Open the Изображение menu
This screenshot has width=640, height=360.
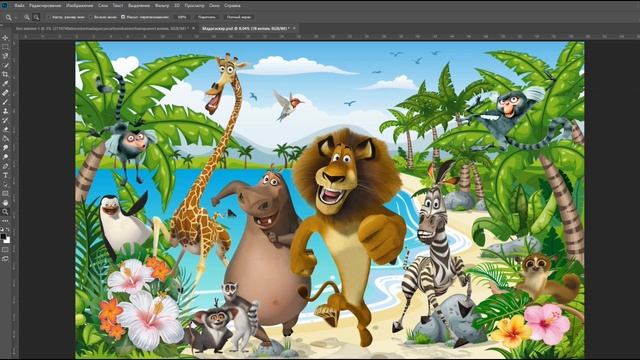(x=80, y=6)
